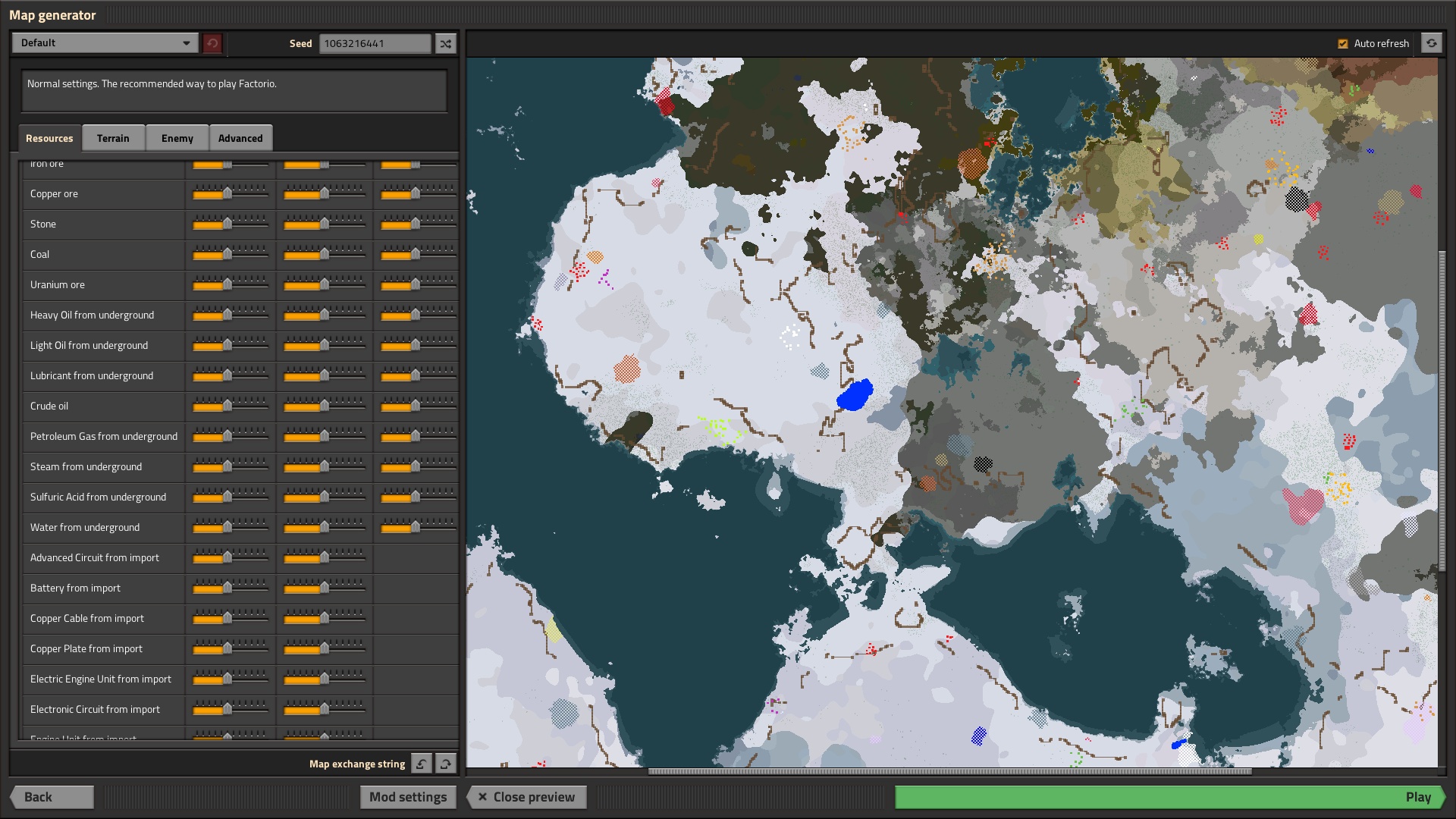Open Mod settings
1456x819 pixels.
(408, 797)
